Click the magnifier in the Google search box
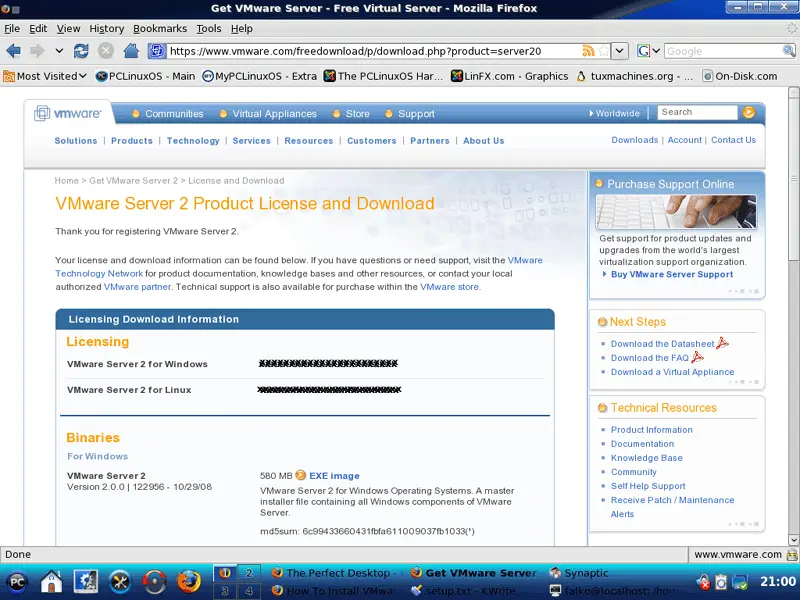800x600 pixels. (789, 51)
